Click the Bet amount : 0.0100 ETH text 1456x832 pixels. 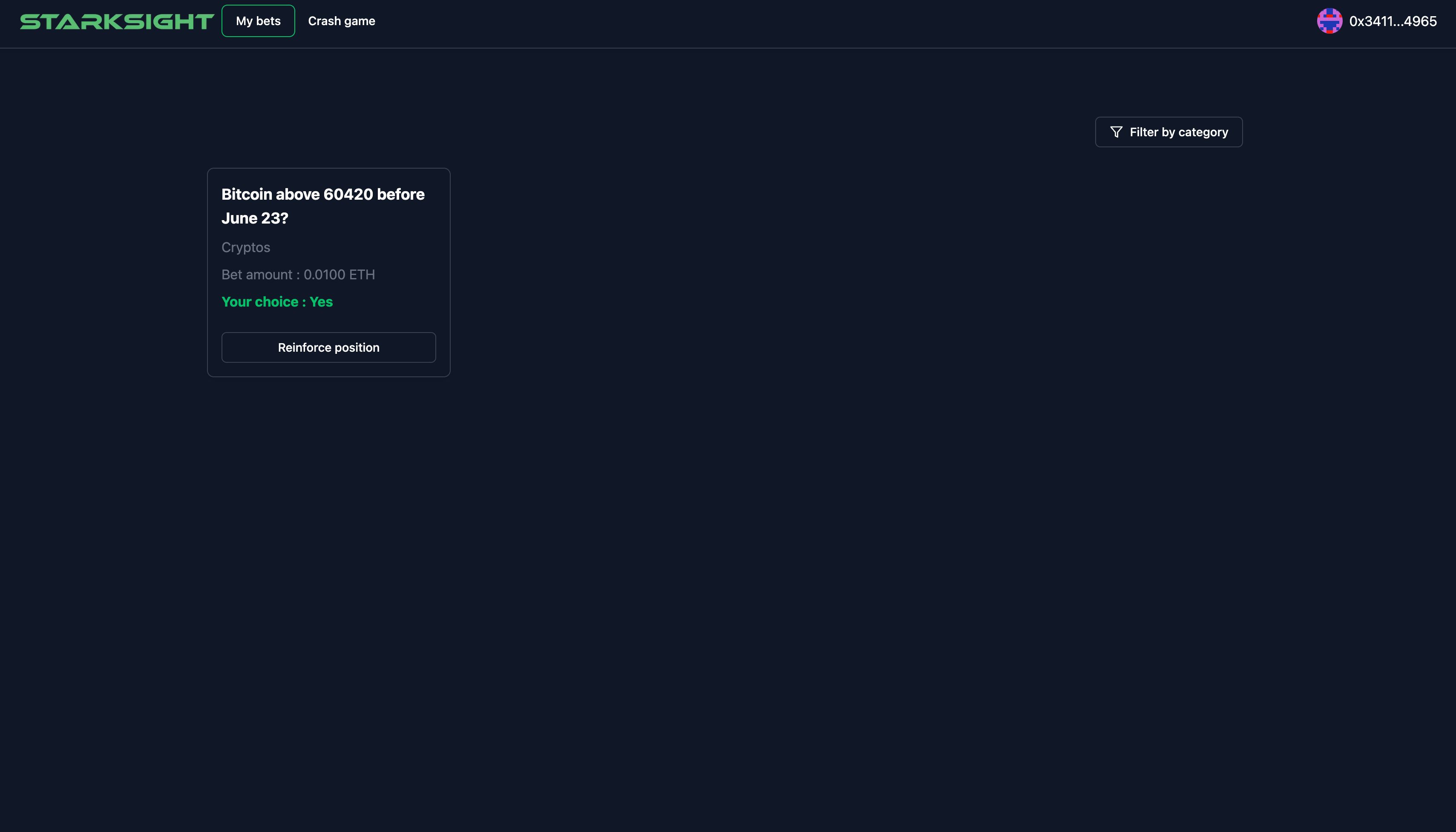(x=299, y=275)
